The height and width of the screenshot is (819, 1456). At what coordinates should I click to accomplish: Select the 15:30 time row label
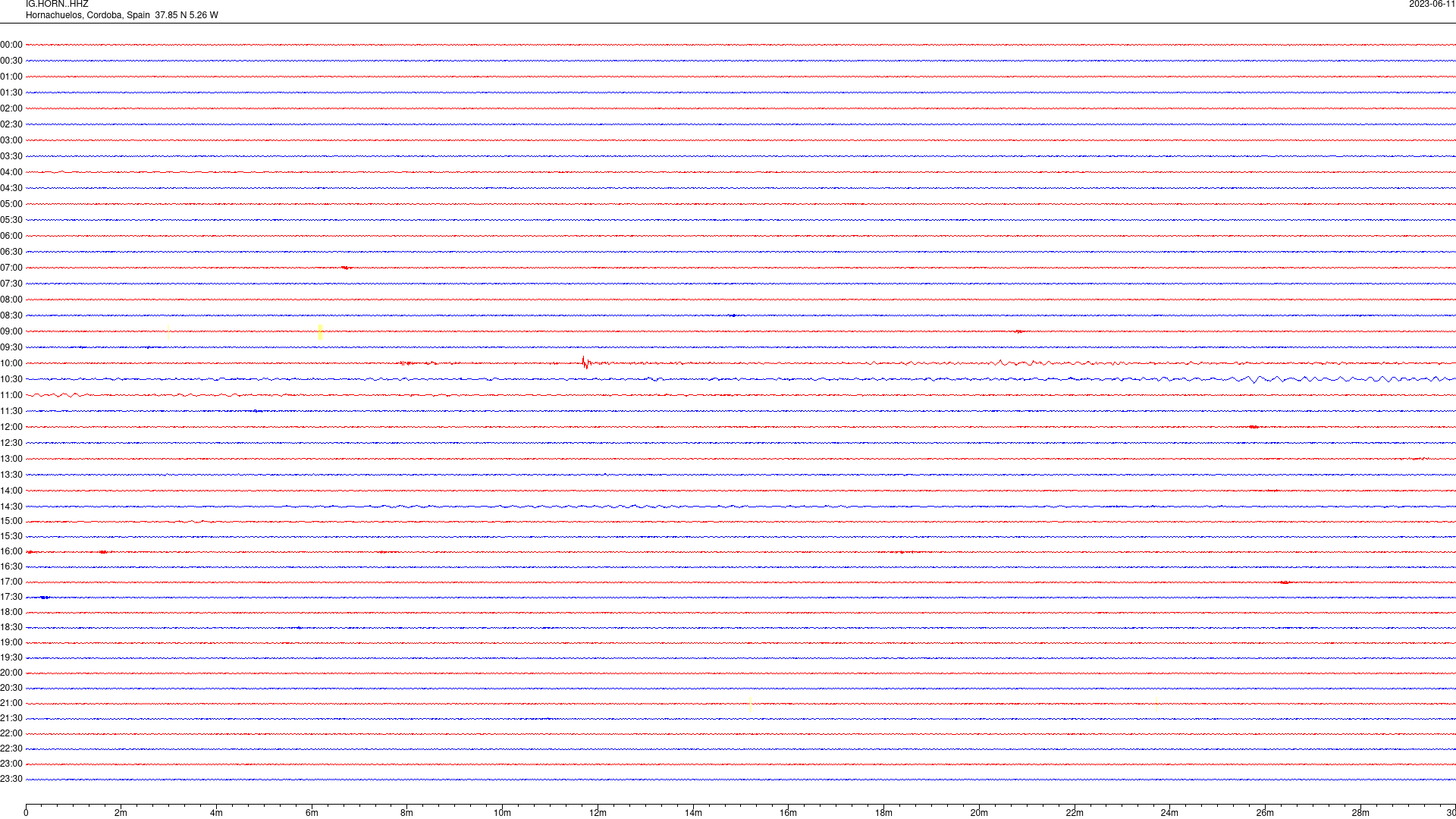tap(11, 536)
